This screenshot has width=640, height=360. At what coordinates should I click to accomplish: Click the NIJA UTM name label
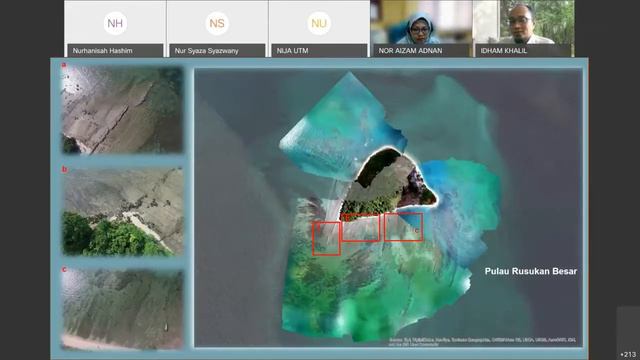click(292, 51)
